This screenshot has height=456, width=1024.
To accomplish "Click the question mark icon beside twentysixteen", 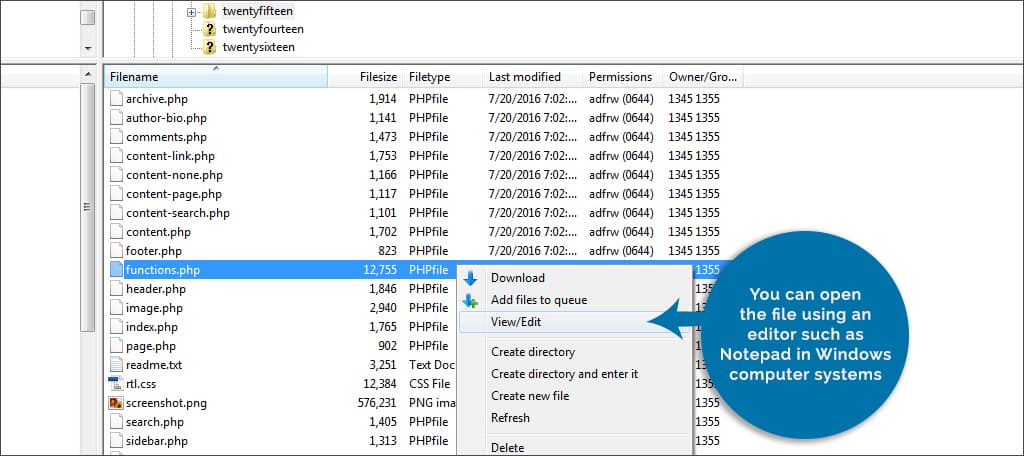I will [210, 47].
